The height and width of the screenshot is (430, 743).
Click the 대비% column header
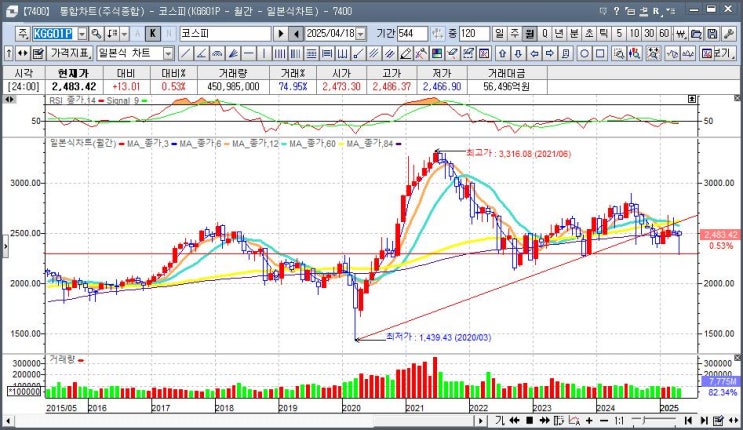173,73
